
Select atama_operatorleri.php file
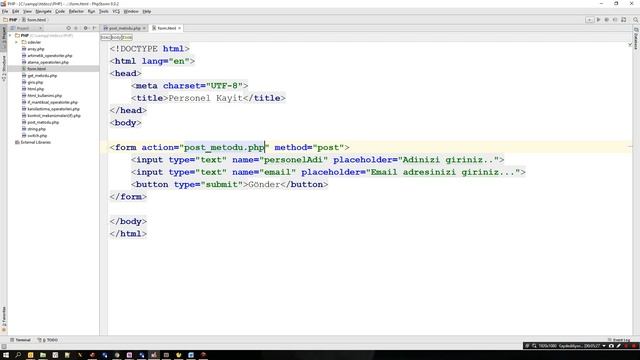(x=45, y=62)
